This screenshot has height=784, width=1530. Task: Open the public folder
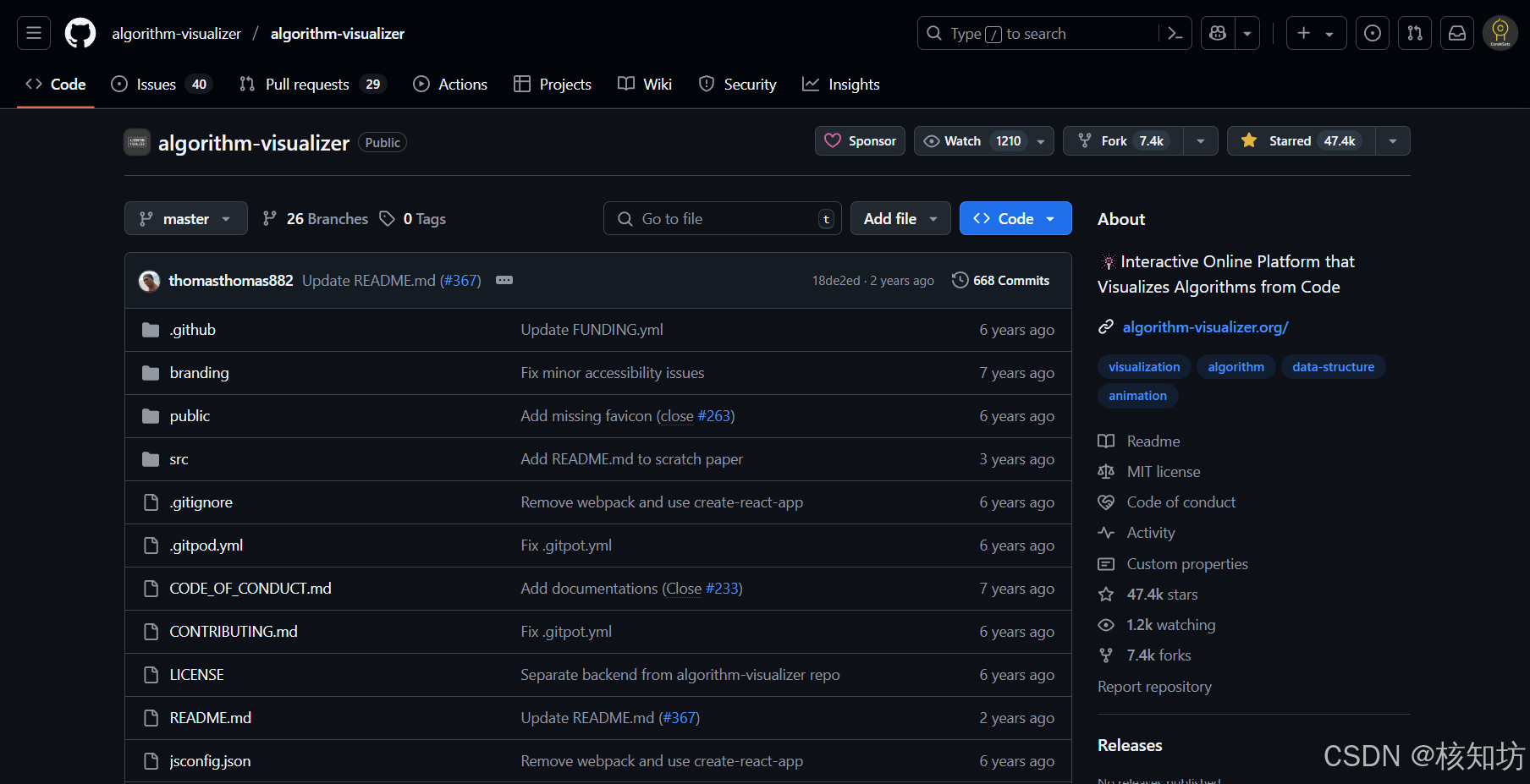tap(190, 415)
